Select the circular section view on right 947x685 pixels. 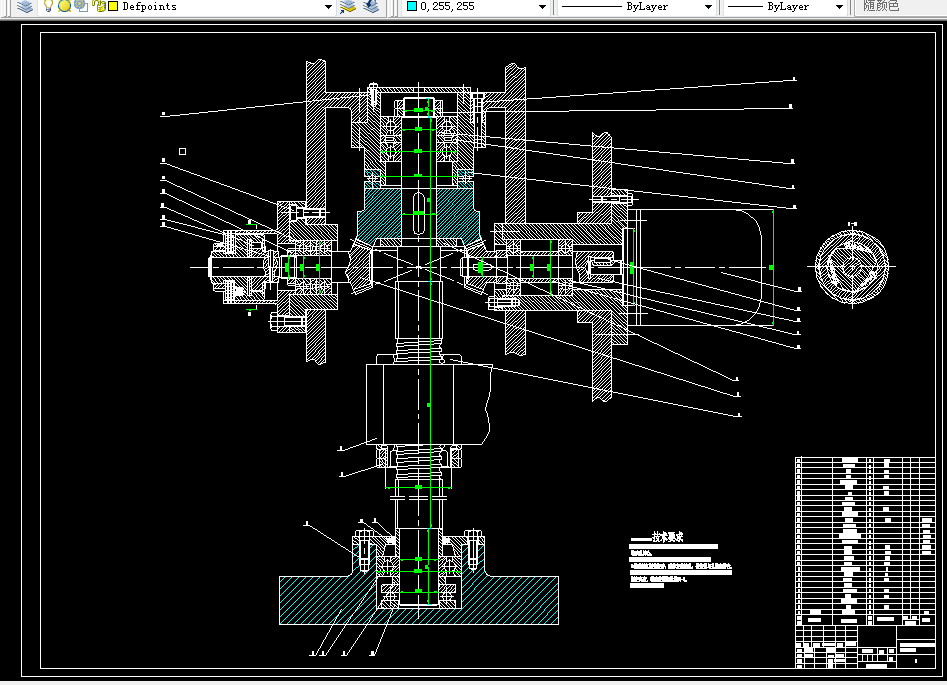(x=852, y=267)
